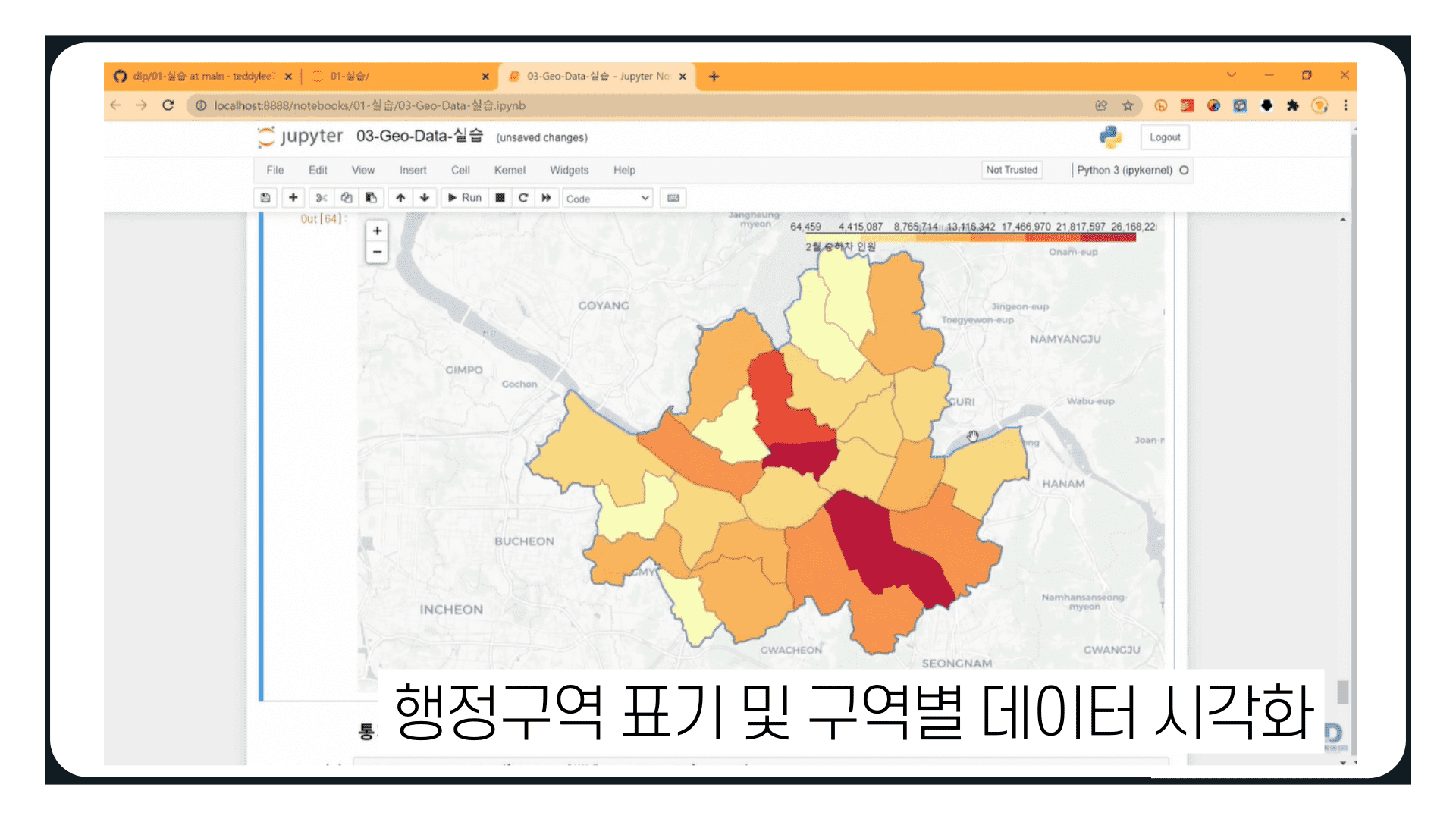Image resolution: width=1456 pixels, height=819 pixels.
Task: Move selected cell up arrow
Action: (400, 198)
